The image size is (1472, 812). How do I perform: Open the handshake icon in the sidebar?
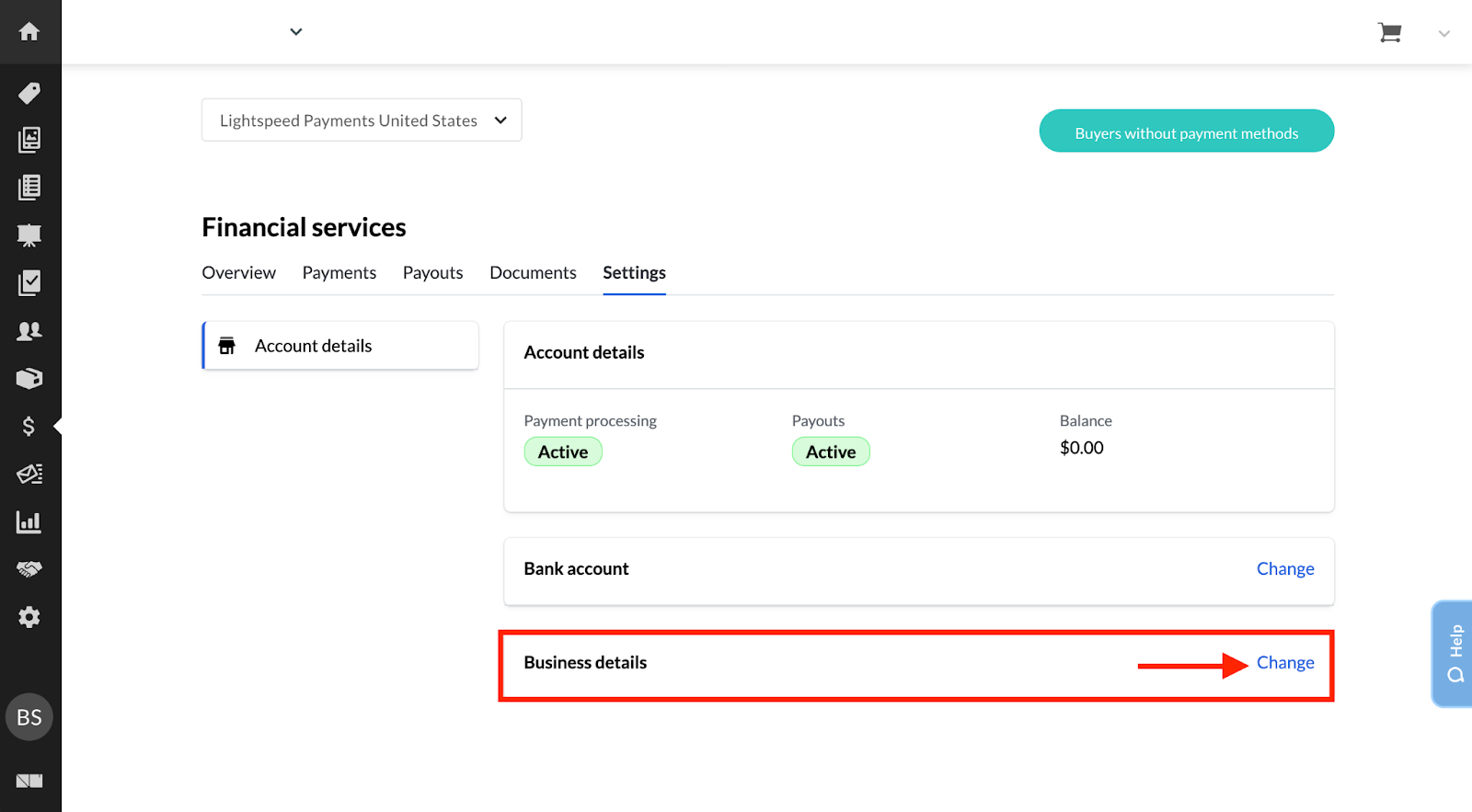pos(29,569)
